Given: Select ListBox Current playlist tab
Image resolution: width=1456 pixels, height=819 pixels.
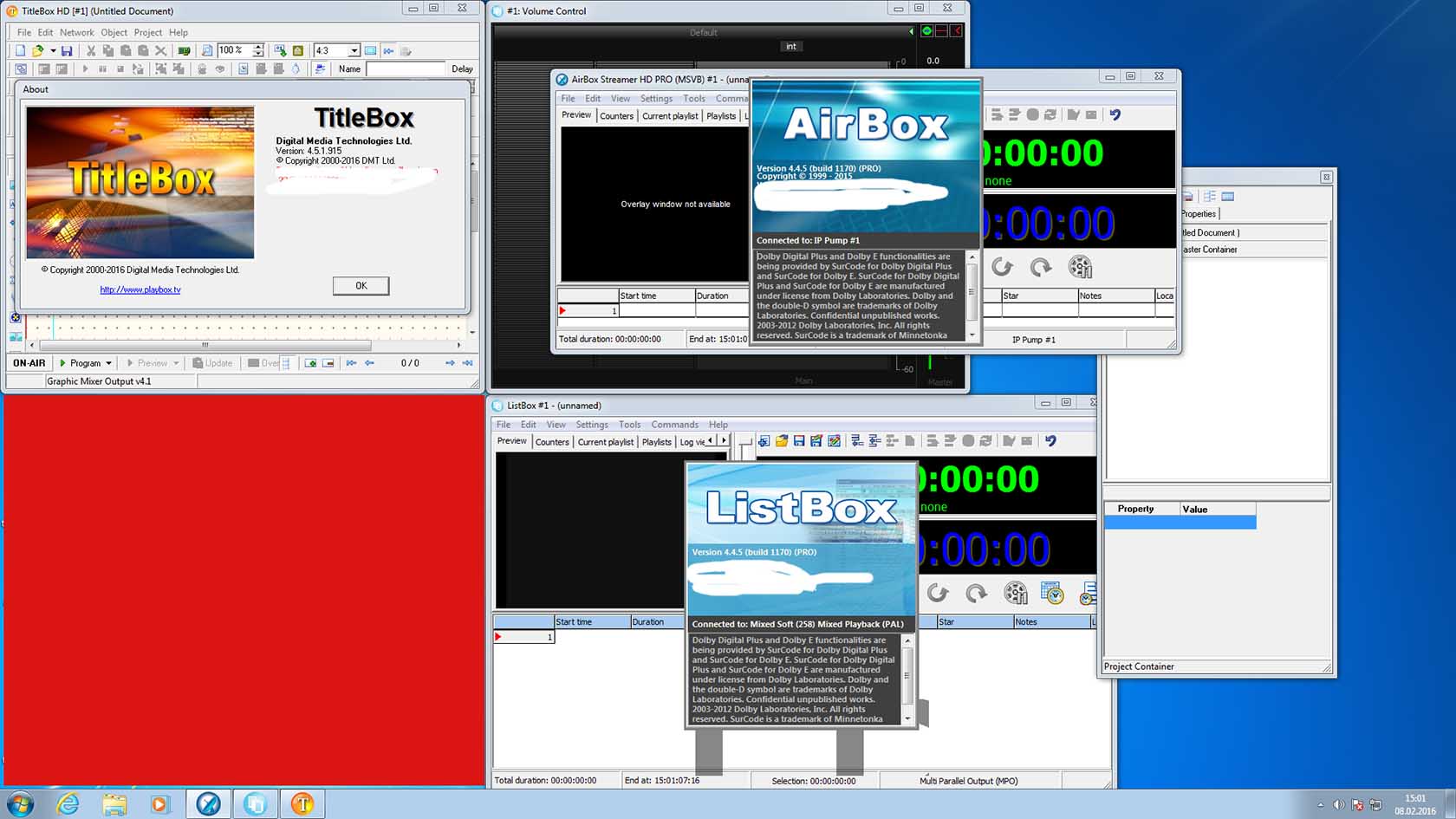Looking at the screenshot, I should click(606, 442).
